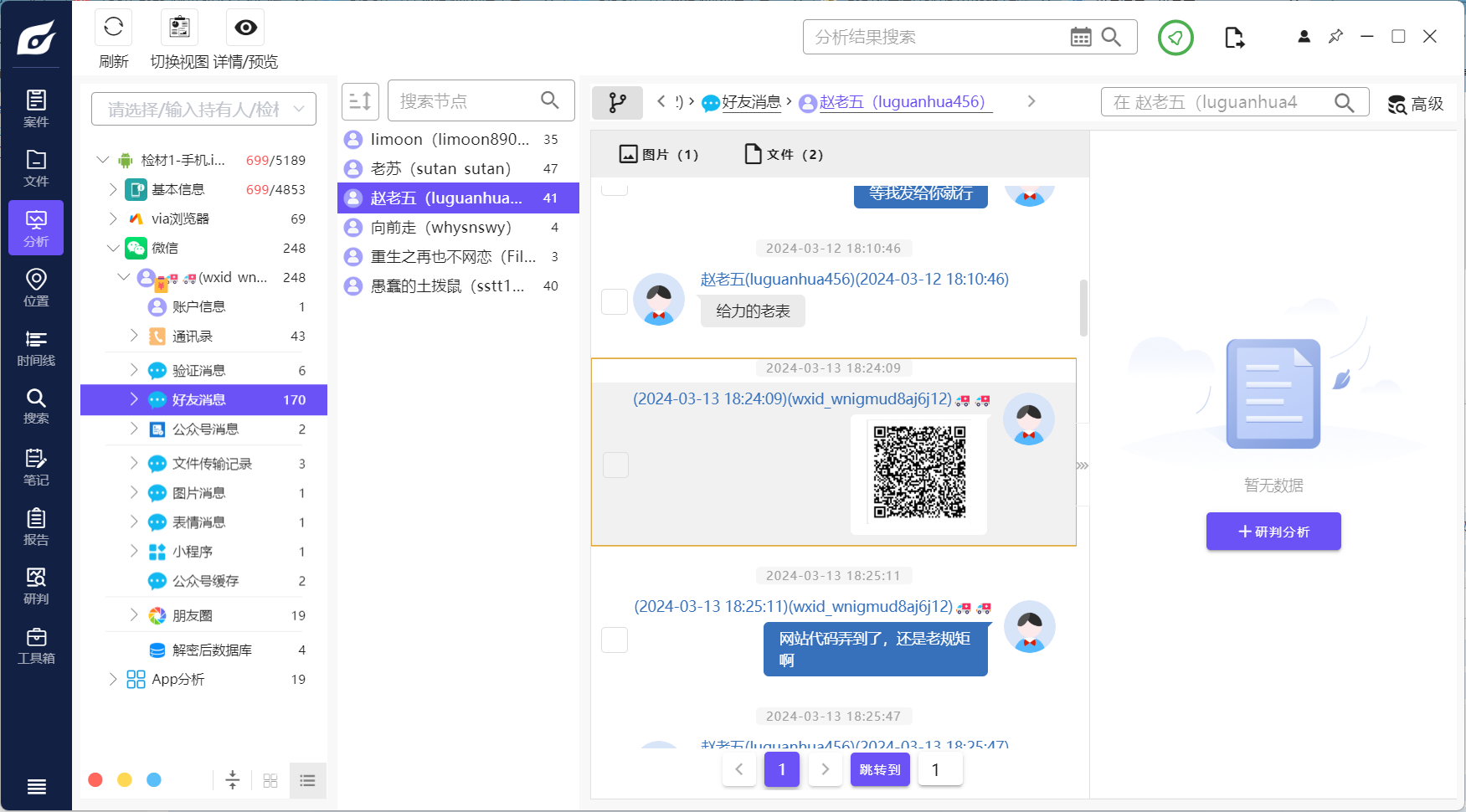Click the 刷新 refresh icon
Image resolution: width=1466 pixels, height=812 pixels.
coord(114,28)
